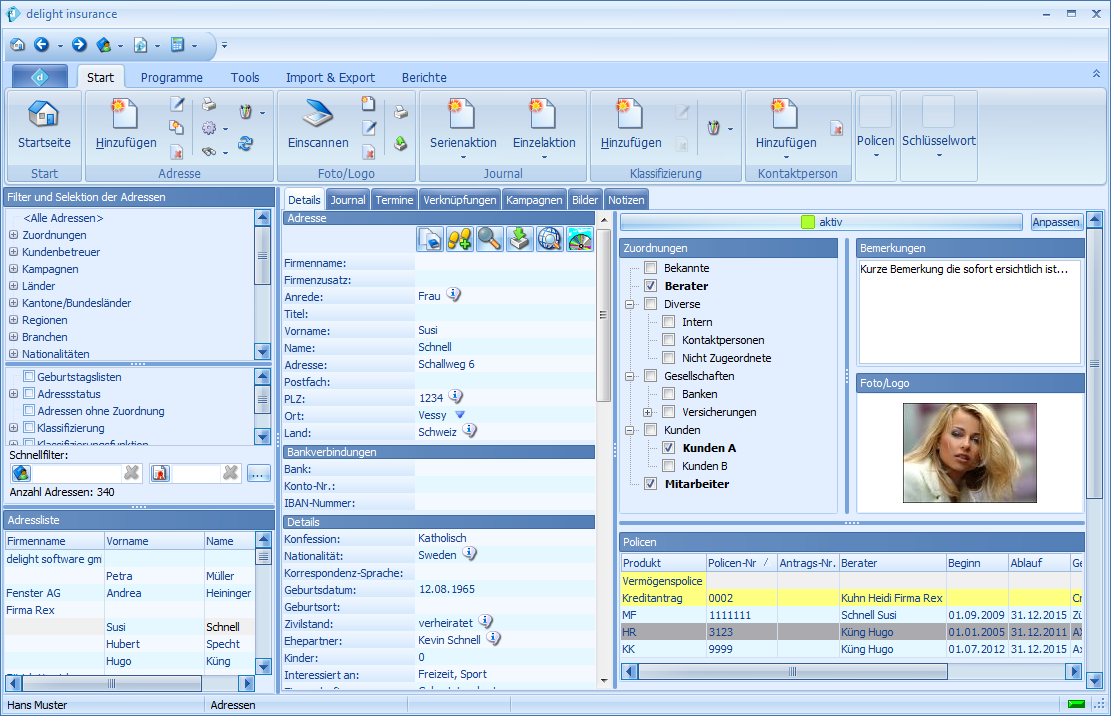Click the Startseite house icon
1111x716 pixels.
pyautogui.click(x=44, y=113)
